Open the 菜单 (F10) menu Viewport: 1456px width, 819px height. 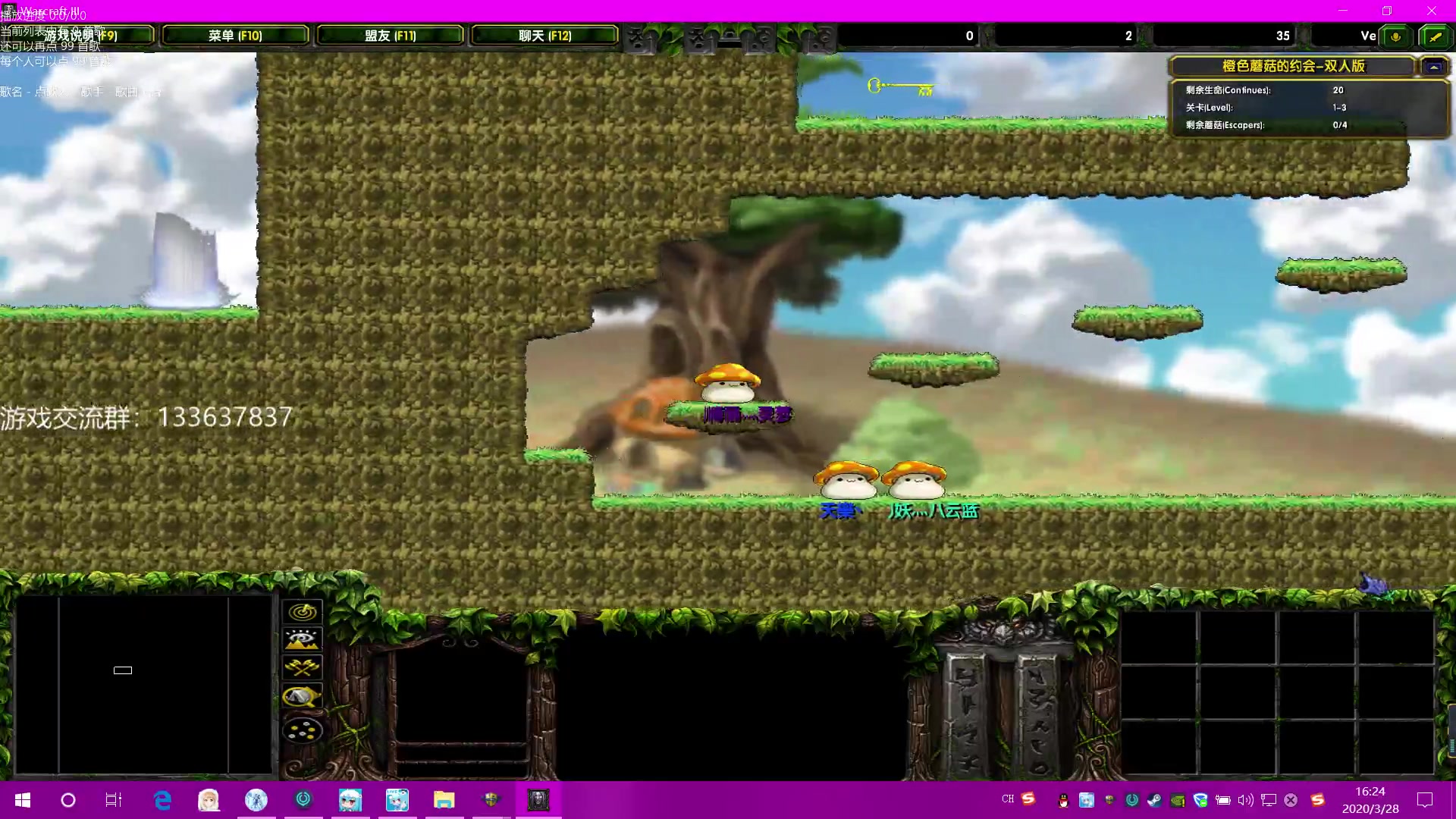pyautogui.click(x=235, y=36)
